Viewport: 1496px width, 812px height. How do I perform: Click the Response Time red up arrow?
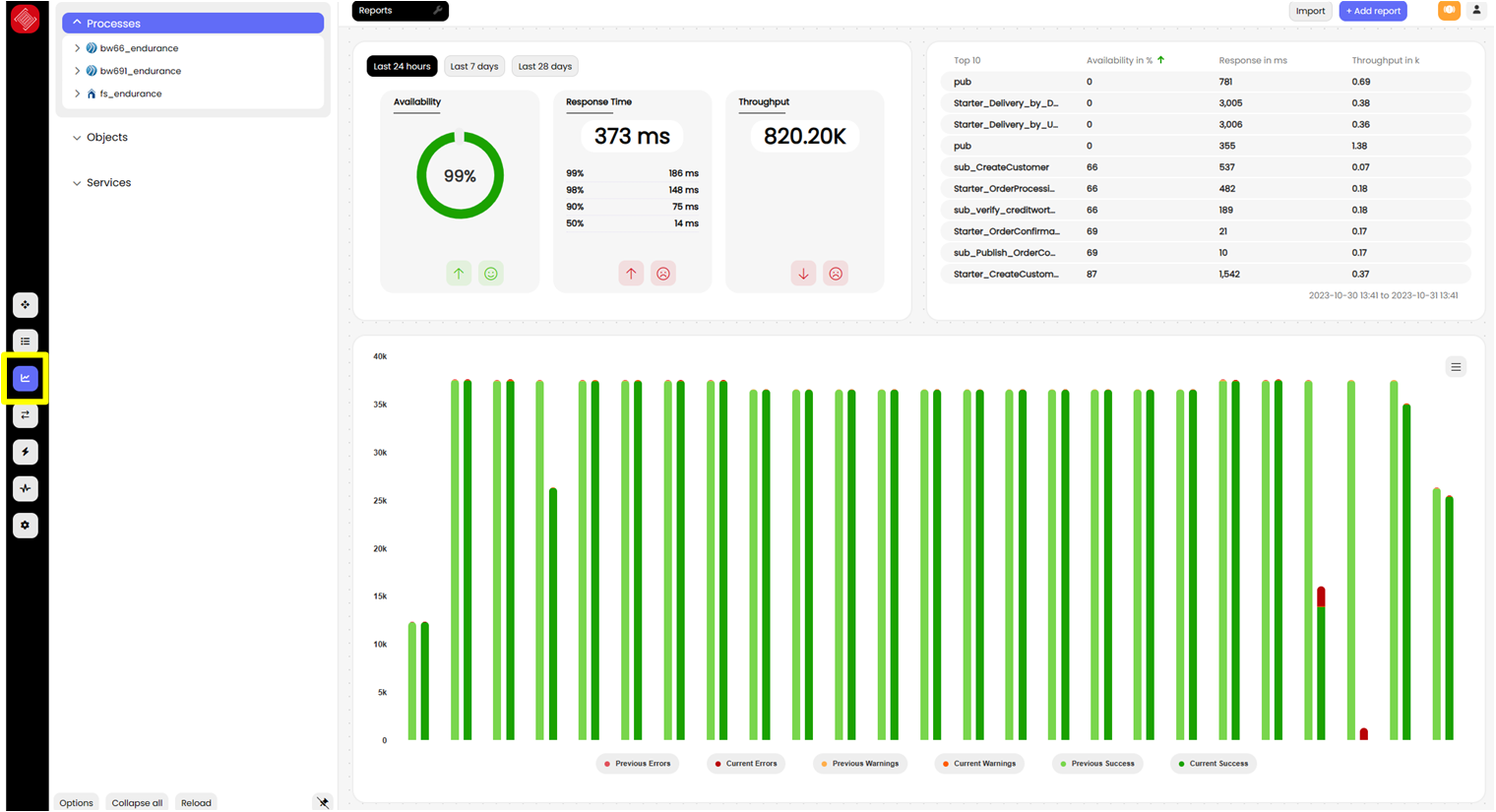pyautogui.click(x=631, y=274)
